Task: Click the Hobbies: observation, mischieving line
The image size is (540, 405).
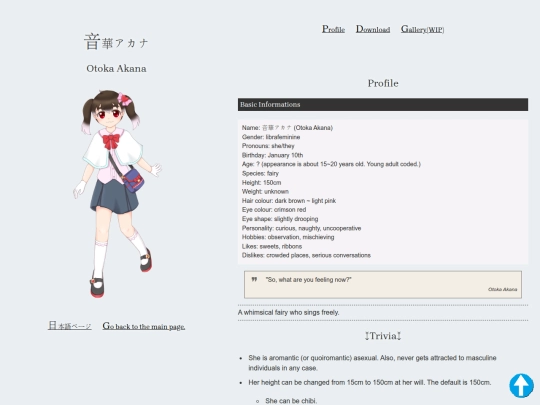Action: (288, 237)
